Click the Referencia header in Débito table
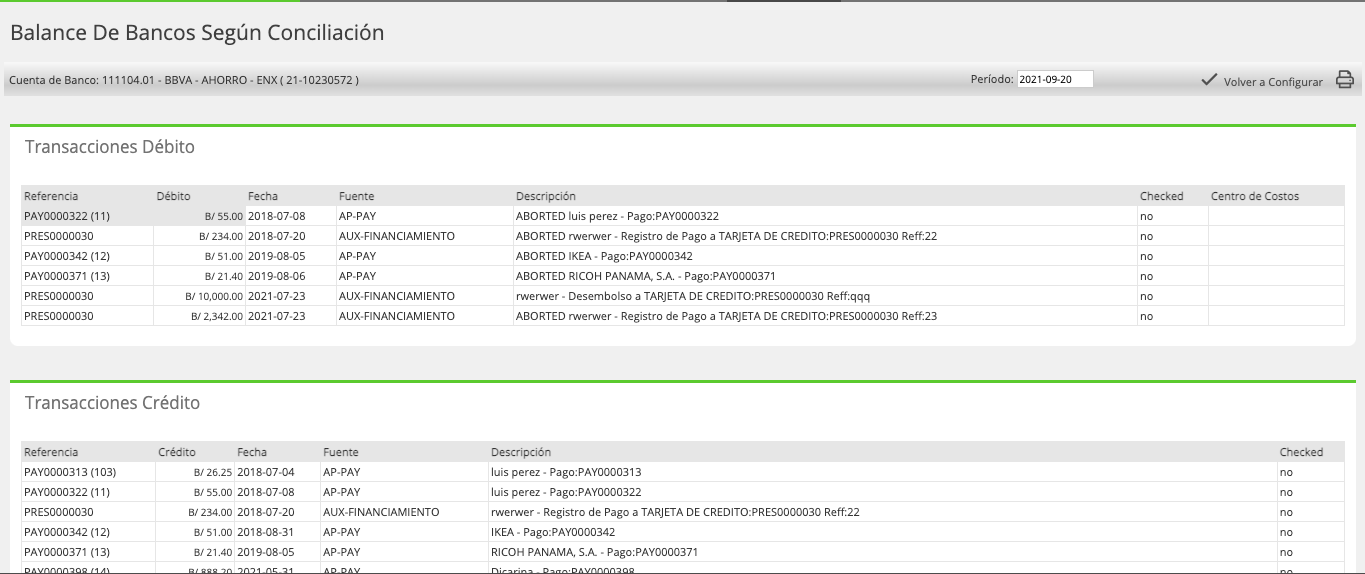The width and height of the screenshot is (1365, 574). pyautogui.click(x=51, y=196)
